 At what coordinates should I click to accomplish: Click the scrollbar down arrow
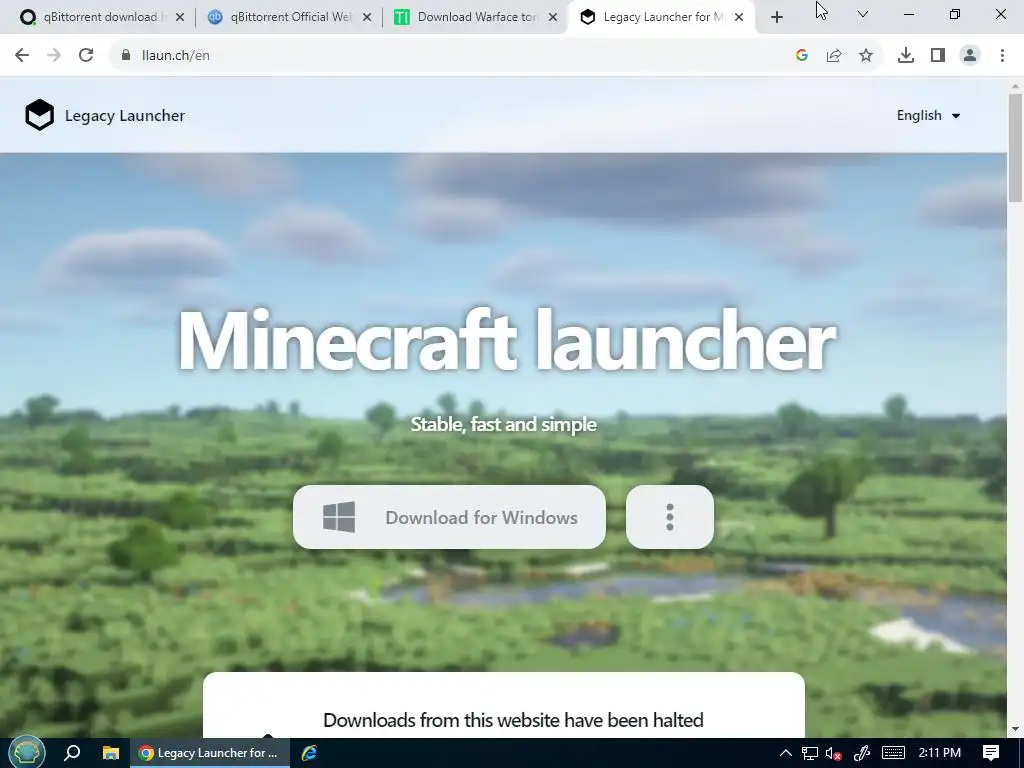point(1015,729)
